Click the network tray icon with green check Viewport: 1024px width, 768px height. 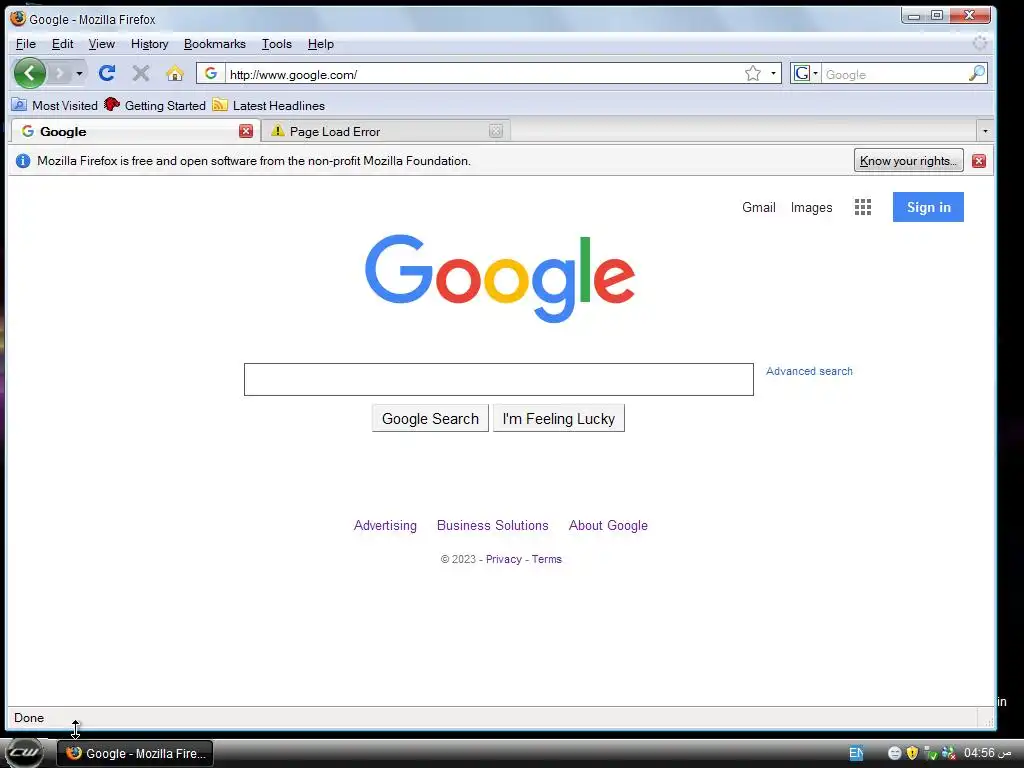[x=930, y=753]
